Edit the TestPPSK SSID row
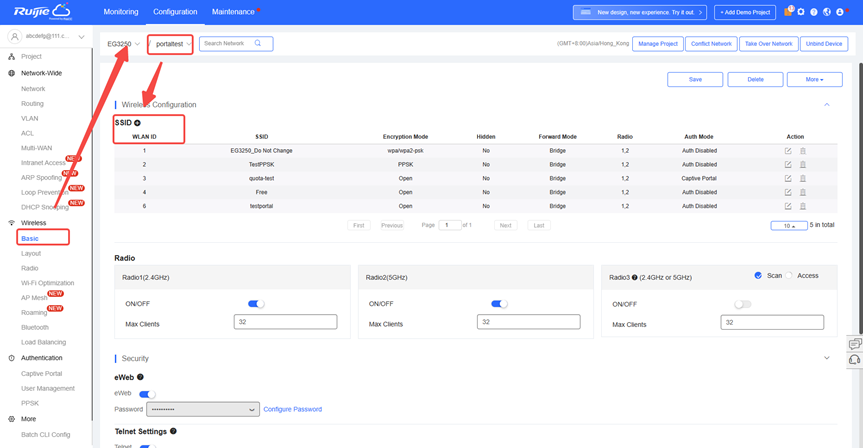 [x=788, y=164]
